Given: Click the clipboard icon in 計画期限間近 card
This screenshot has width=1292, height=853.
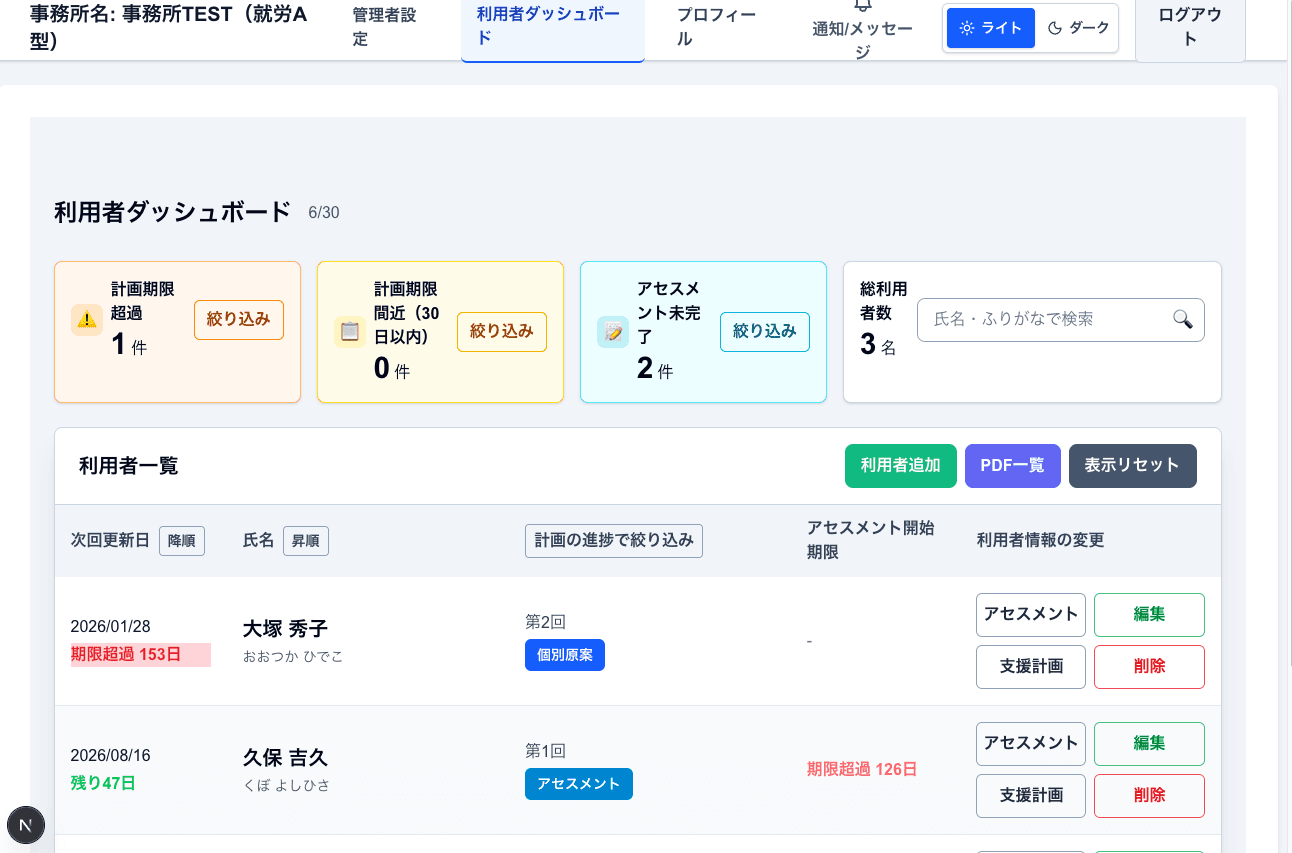Looking at the screenshot, I should pyautogui.click(x=350, y=331).
